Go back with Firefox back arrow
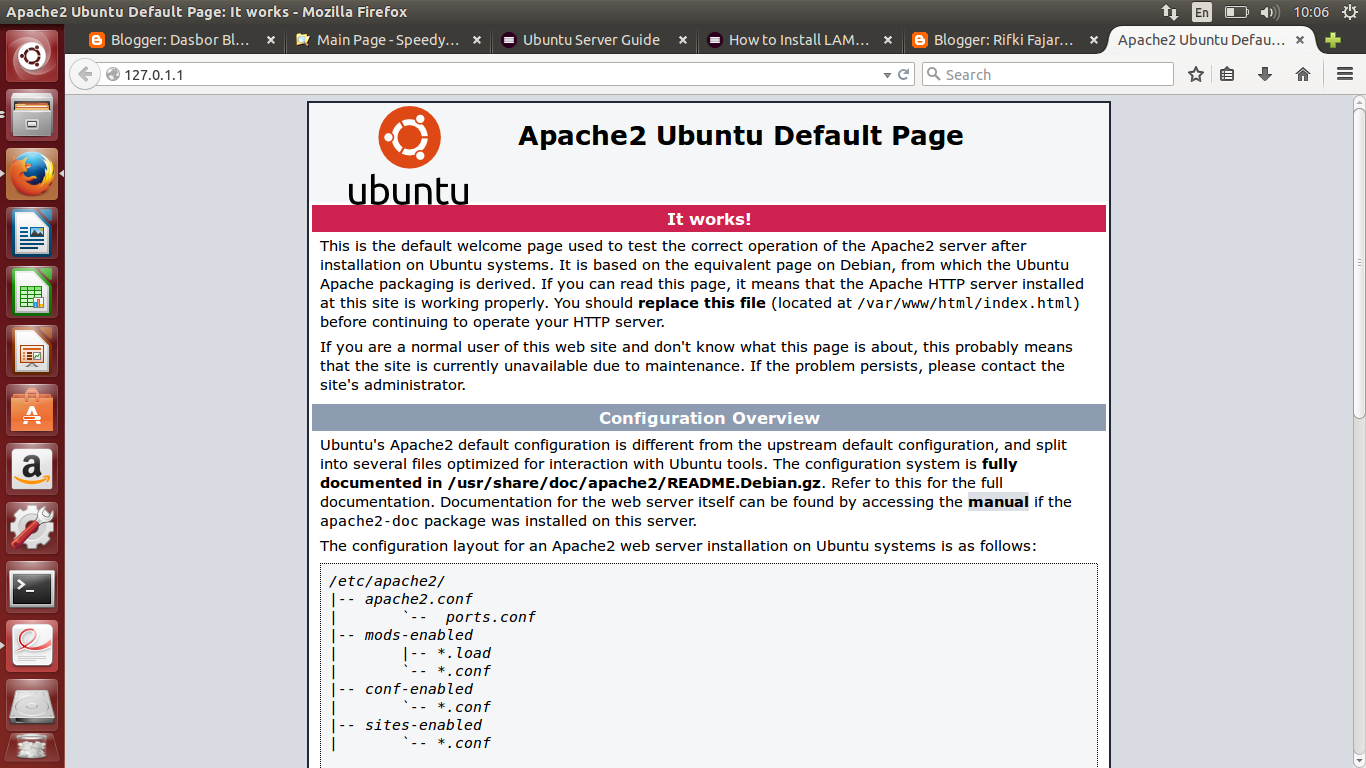The height and width of the screenshot is (768, 1366). [85, 74]
